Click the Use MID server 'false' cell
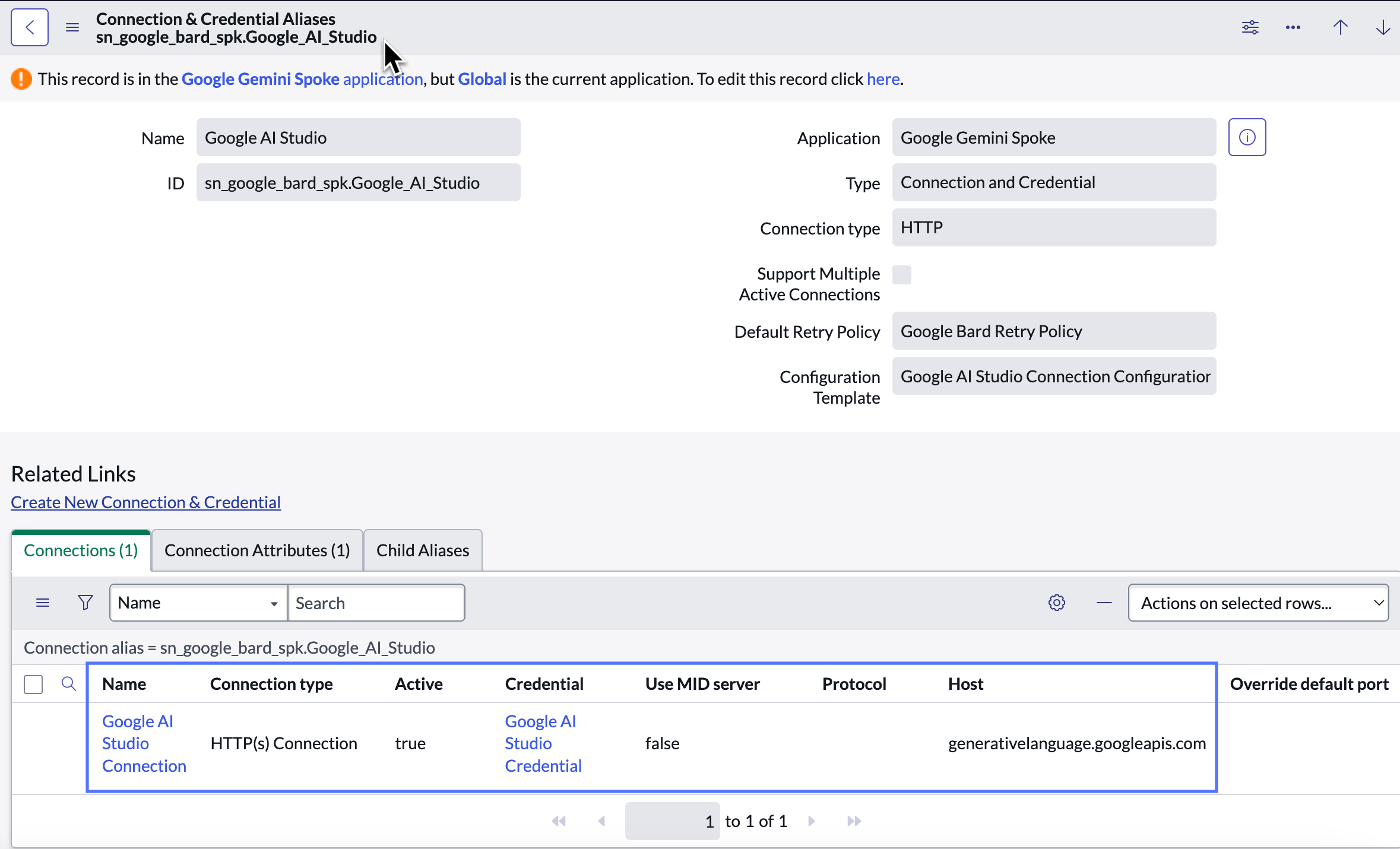 coord(662,743)
